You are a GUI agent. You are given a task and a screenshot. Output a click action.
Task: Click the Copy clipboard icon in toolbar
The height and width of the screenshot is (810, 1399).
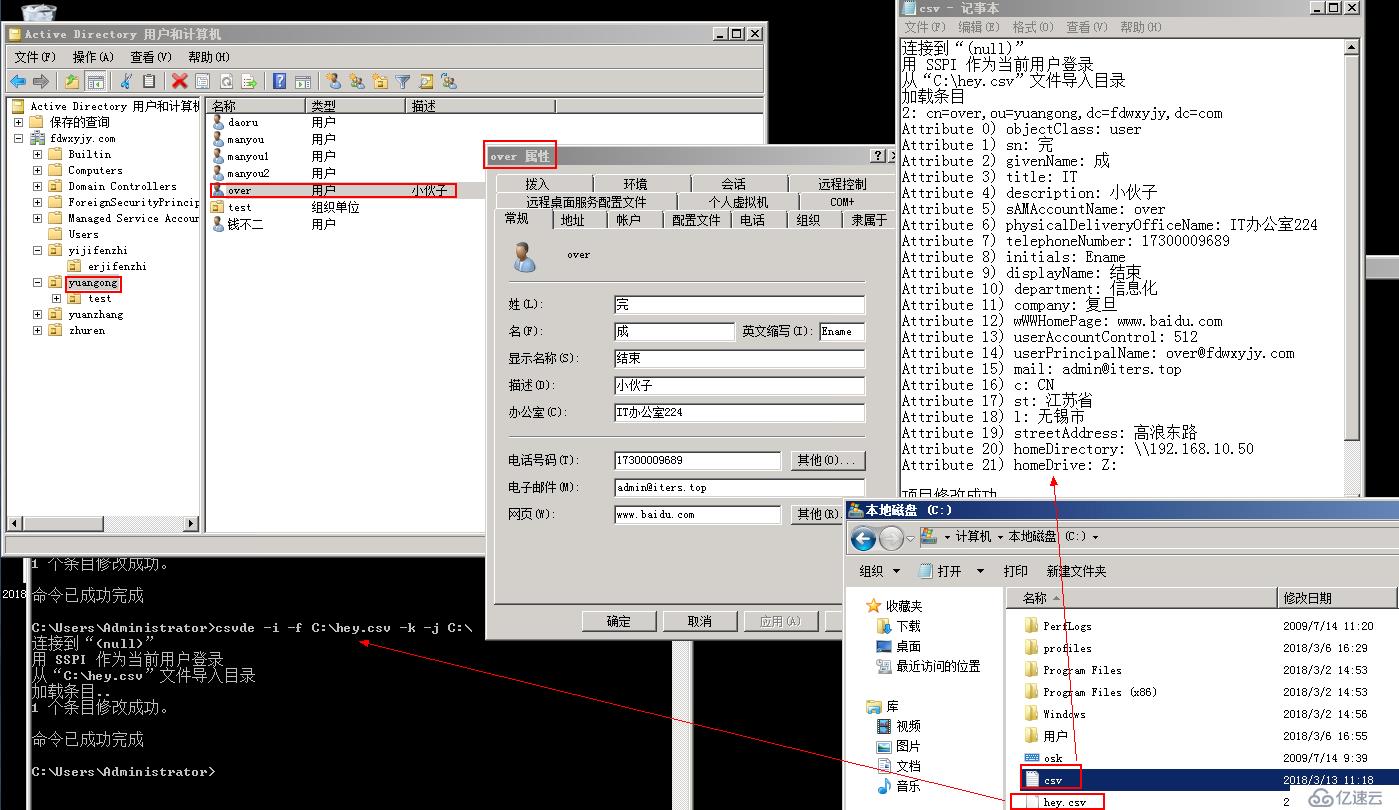(149, 82)
